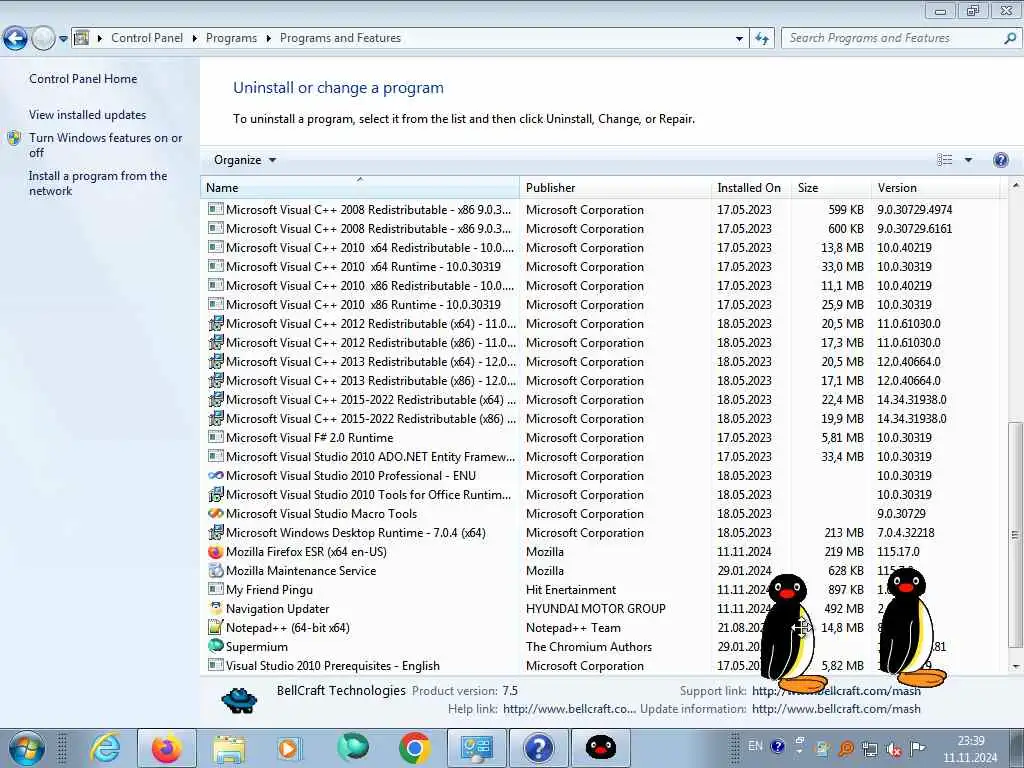This screenshot has width=1024, height=768.
Task: Select the Programs and Features breadcrumb
Action: click(x=340, y=38)
